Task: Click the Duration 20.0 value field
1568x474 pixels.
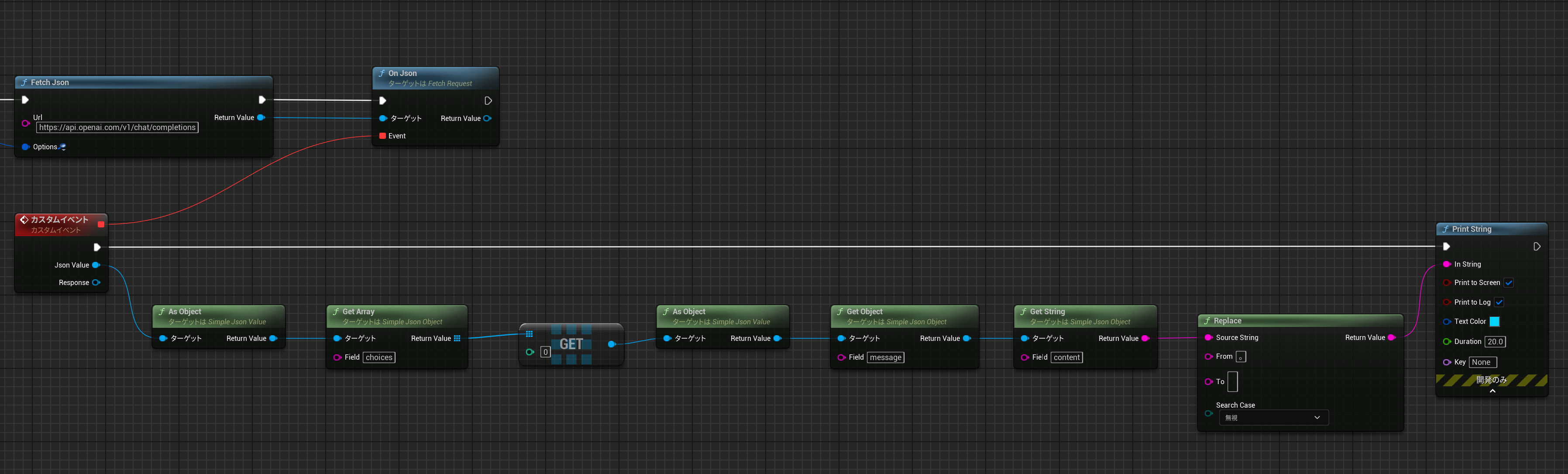Action: 1495,341
